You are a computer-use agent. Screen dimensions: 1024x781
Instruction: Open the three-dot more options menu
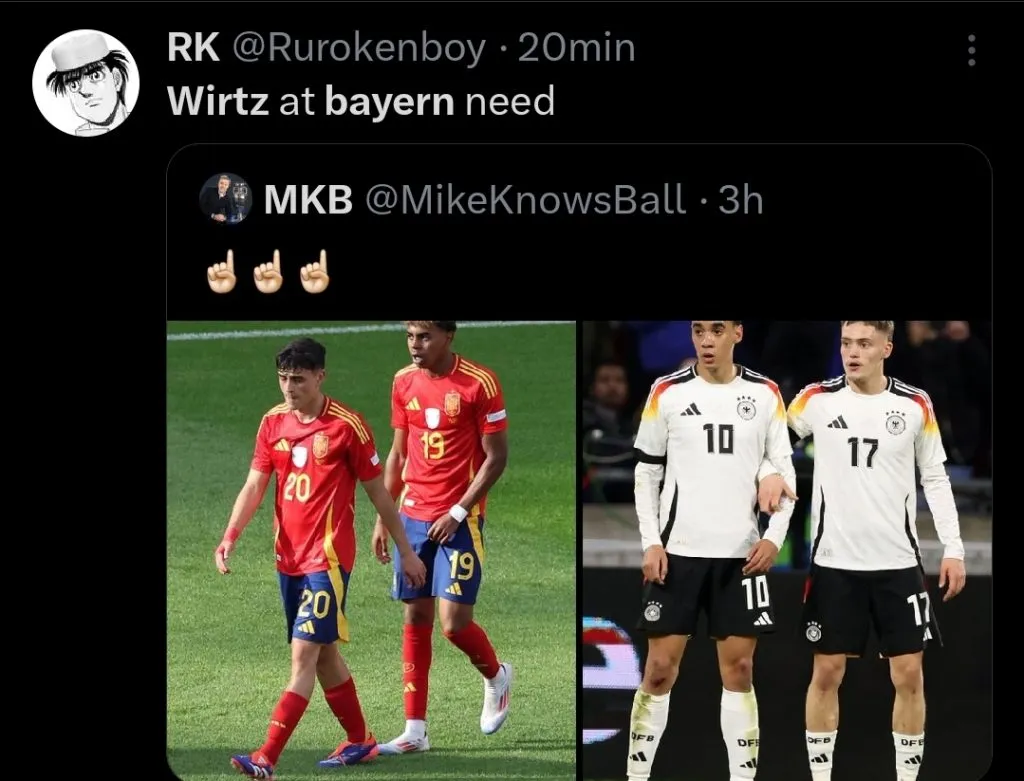coord(971,50)
